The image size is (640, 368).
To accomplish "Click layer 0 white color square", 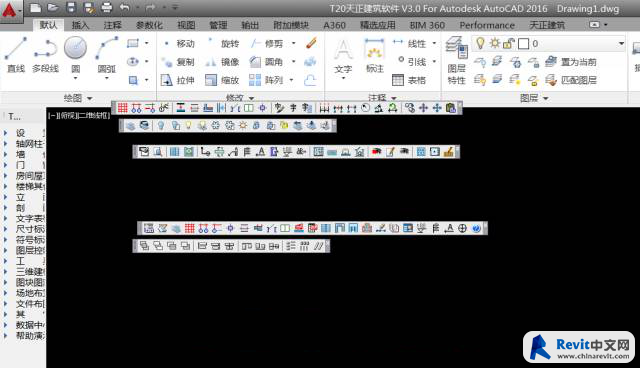I will click(x=523, y=44).
